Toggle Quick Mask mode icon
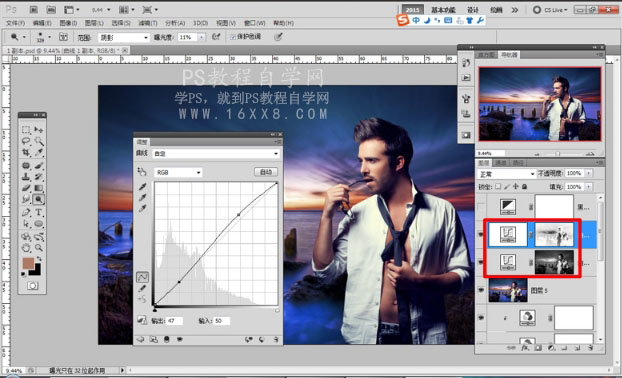This screenshot has height=378, width=622. click(33, 286)
